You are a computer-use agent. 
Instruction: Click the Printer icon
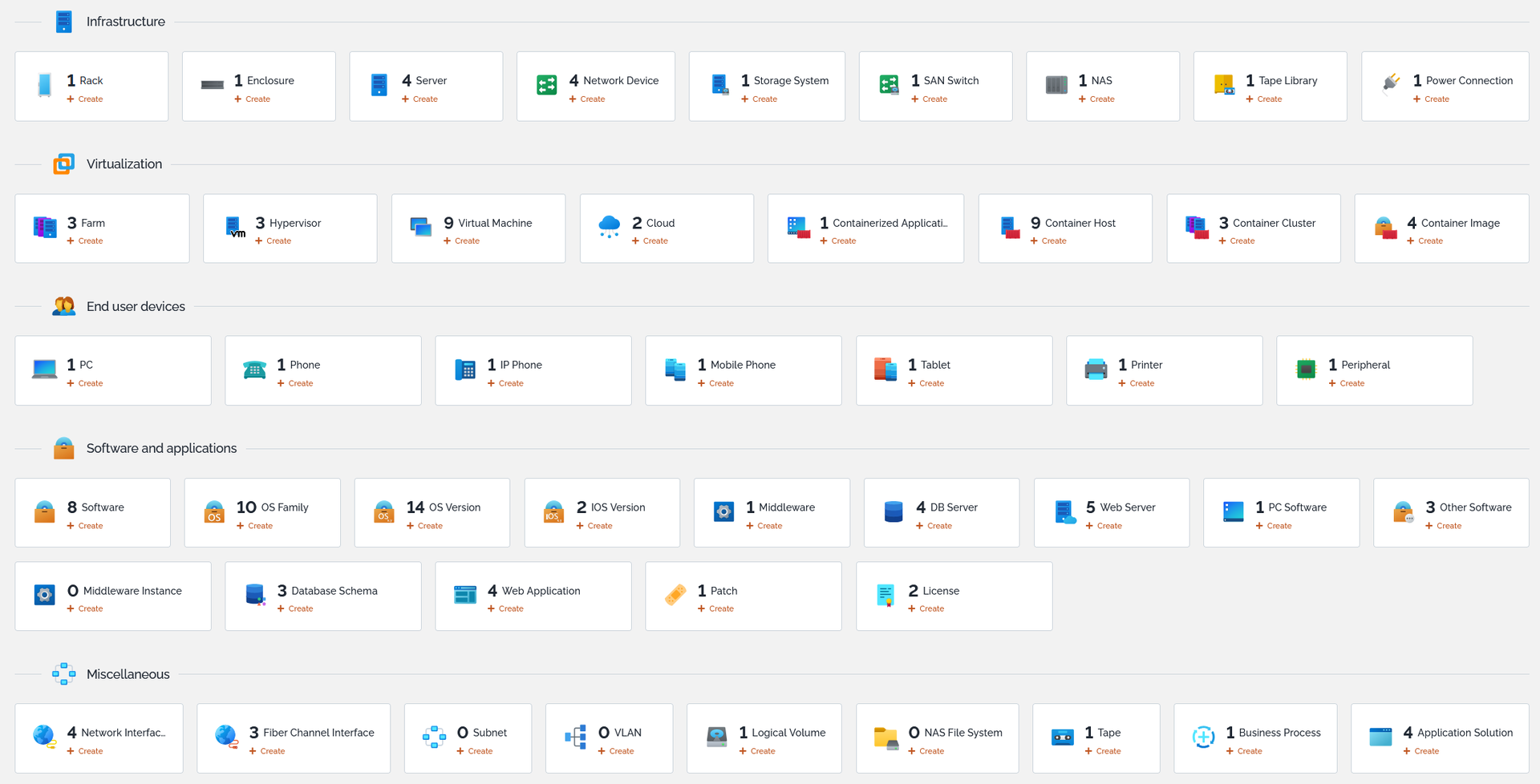click(1096, 370)
